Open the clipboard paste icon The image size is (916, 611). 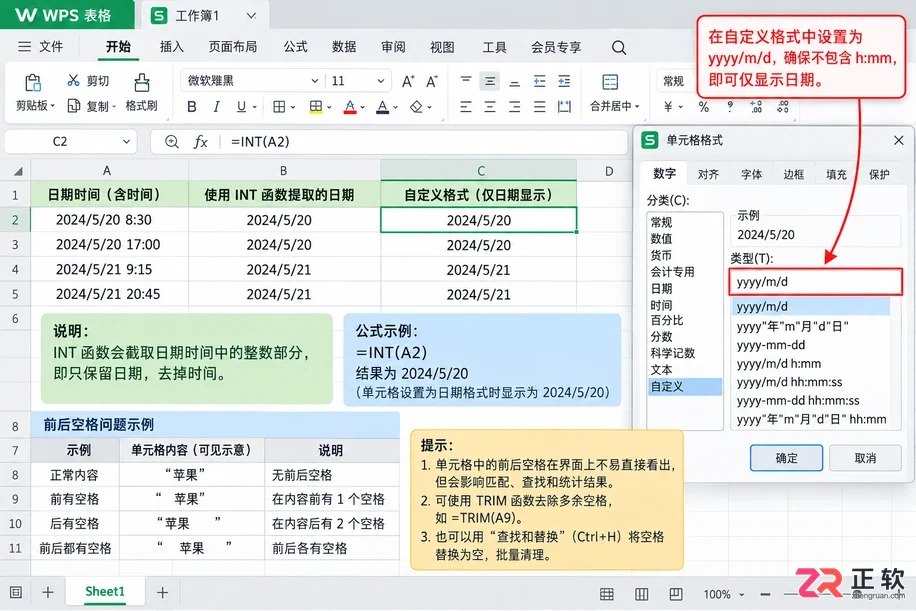[x=33, y=82]
